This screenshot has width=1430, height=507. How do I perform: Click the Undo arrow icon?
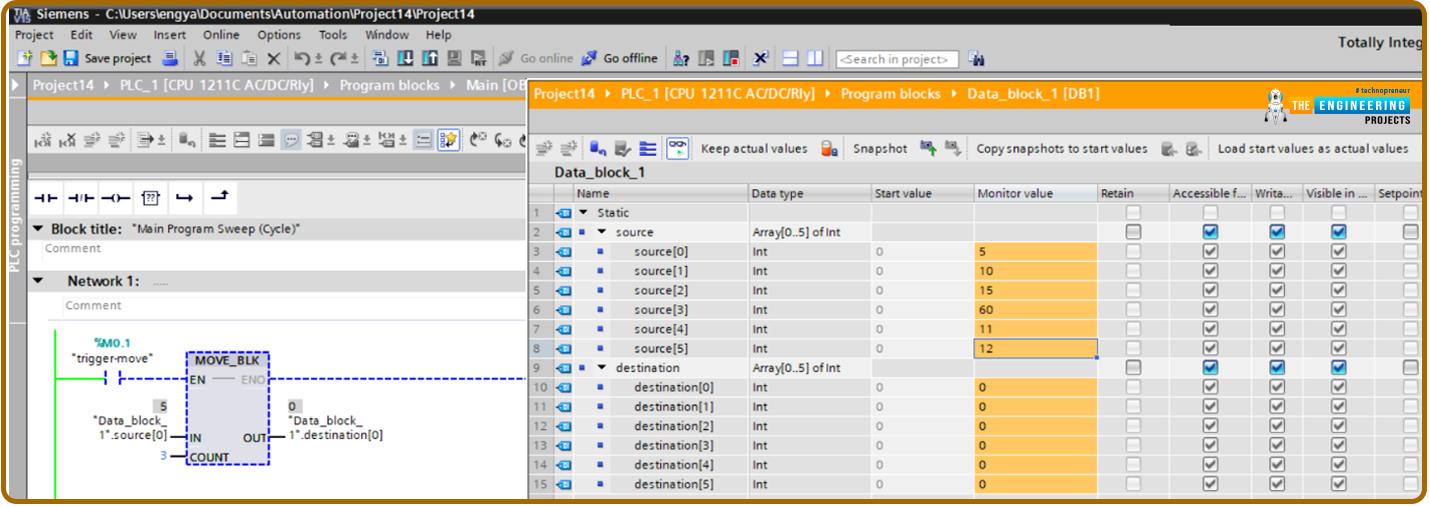pyautogui.click(x=301, y=58)
